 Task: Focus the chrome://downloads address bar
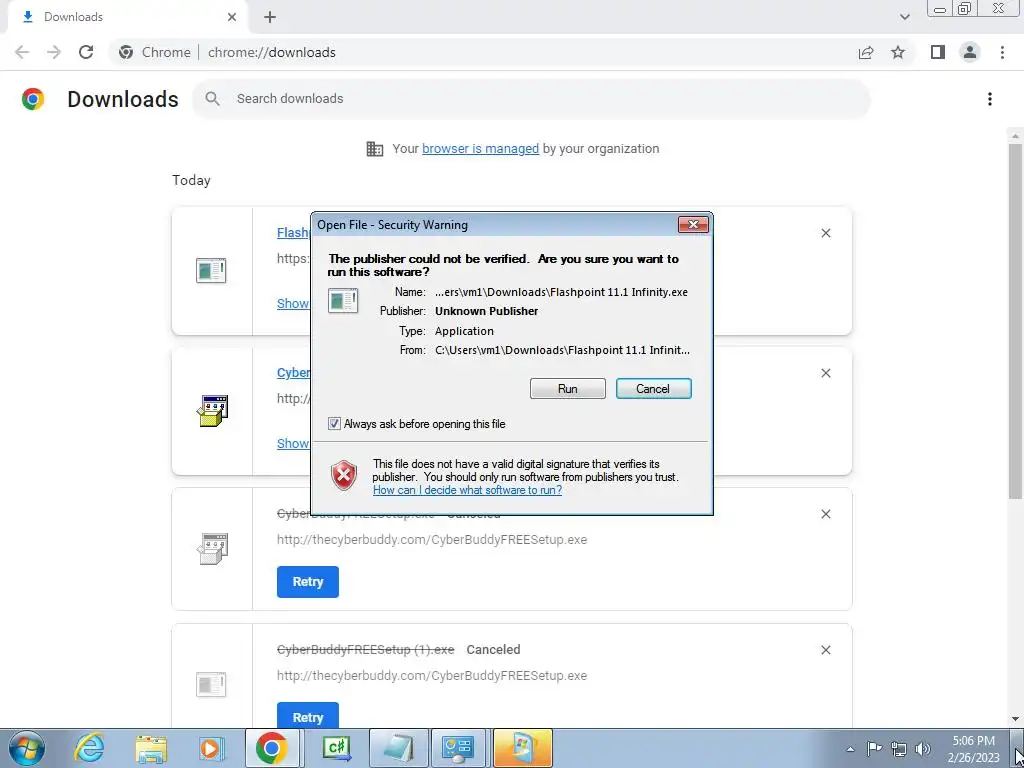272,52
